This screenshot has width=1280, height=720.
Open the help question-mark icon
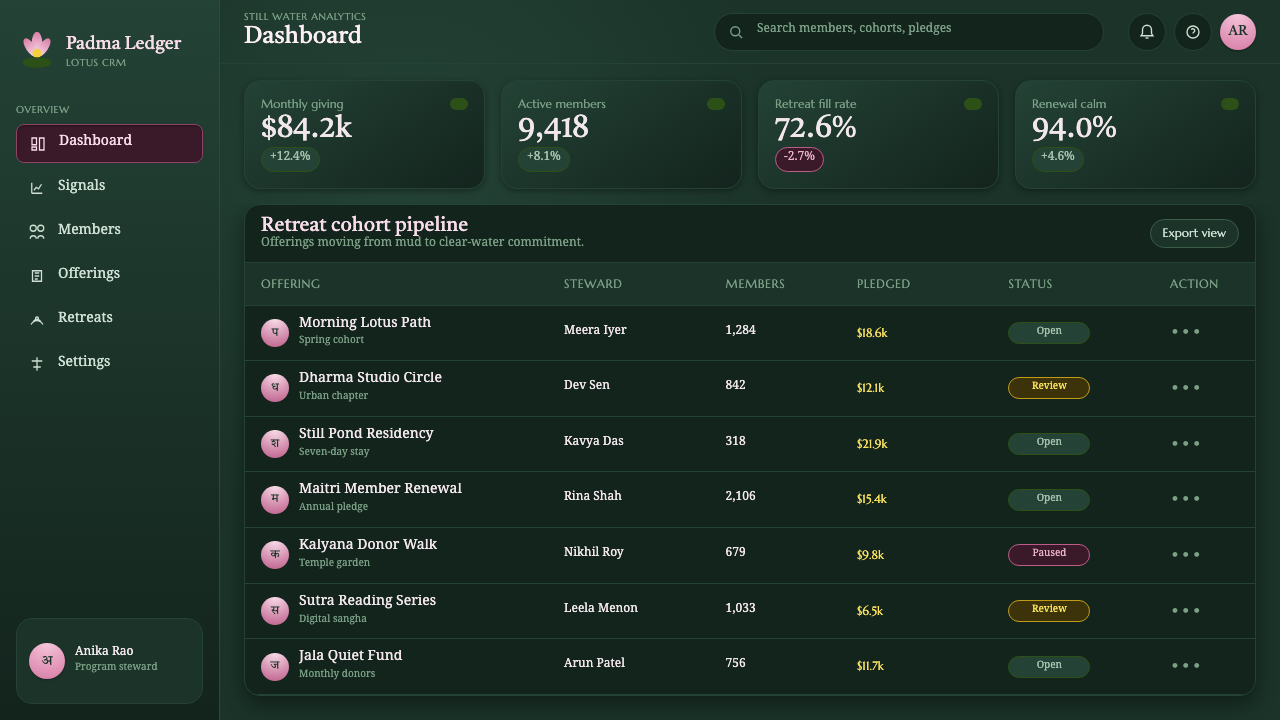click(x=1193, y=32)
